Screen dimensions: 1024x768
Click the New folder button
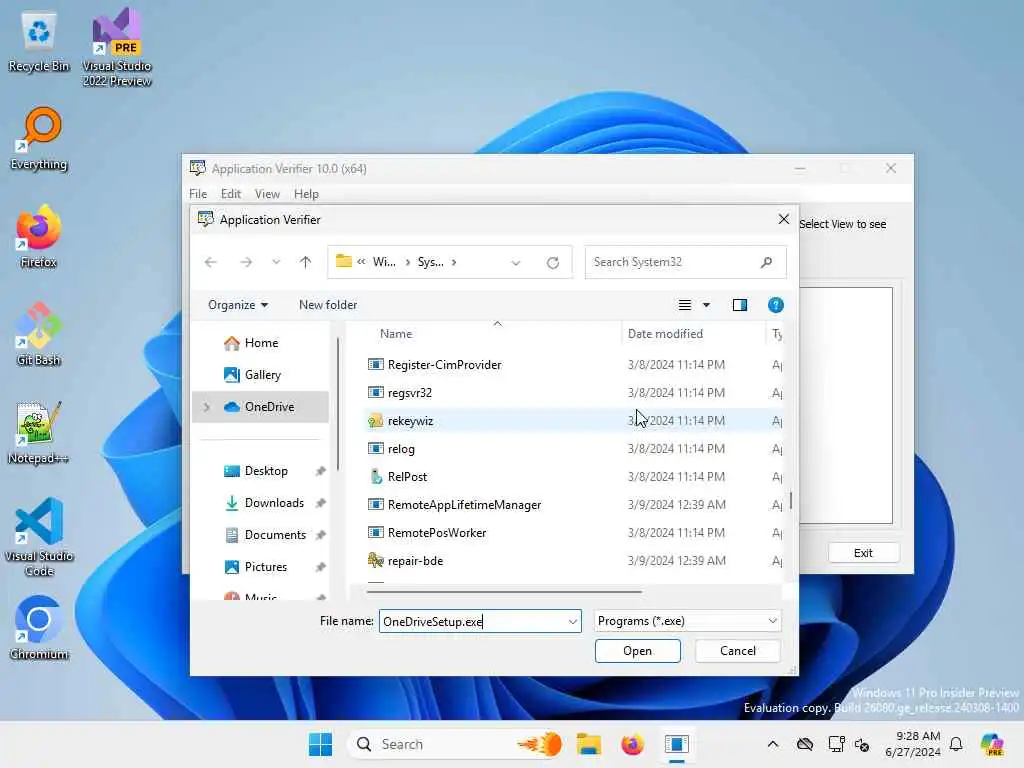coord(328,305)
